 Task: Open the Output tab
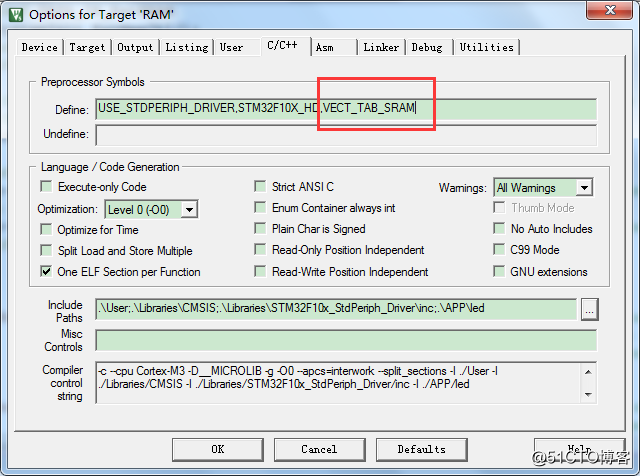[x=135, y=47]
